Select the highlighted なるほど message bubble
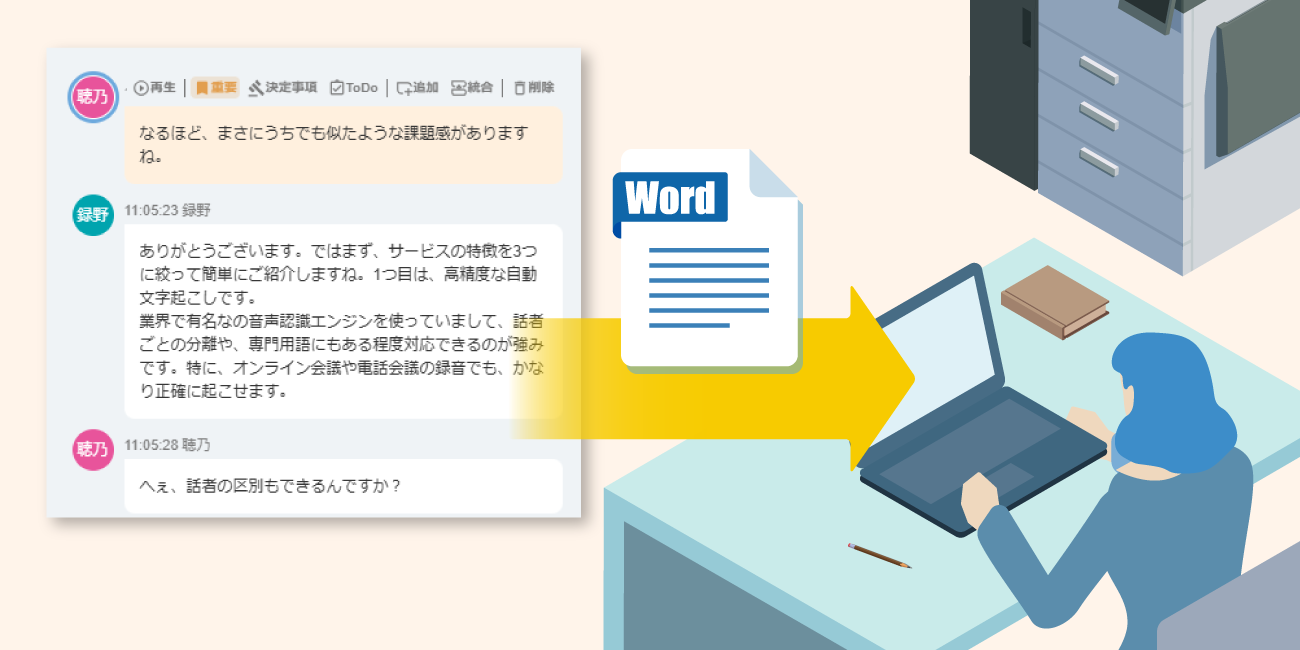 [x=342, y=145]
